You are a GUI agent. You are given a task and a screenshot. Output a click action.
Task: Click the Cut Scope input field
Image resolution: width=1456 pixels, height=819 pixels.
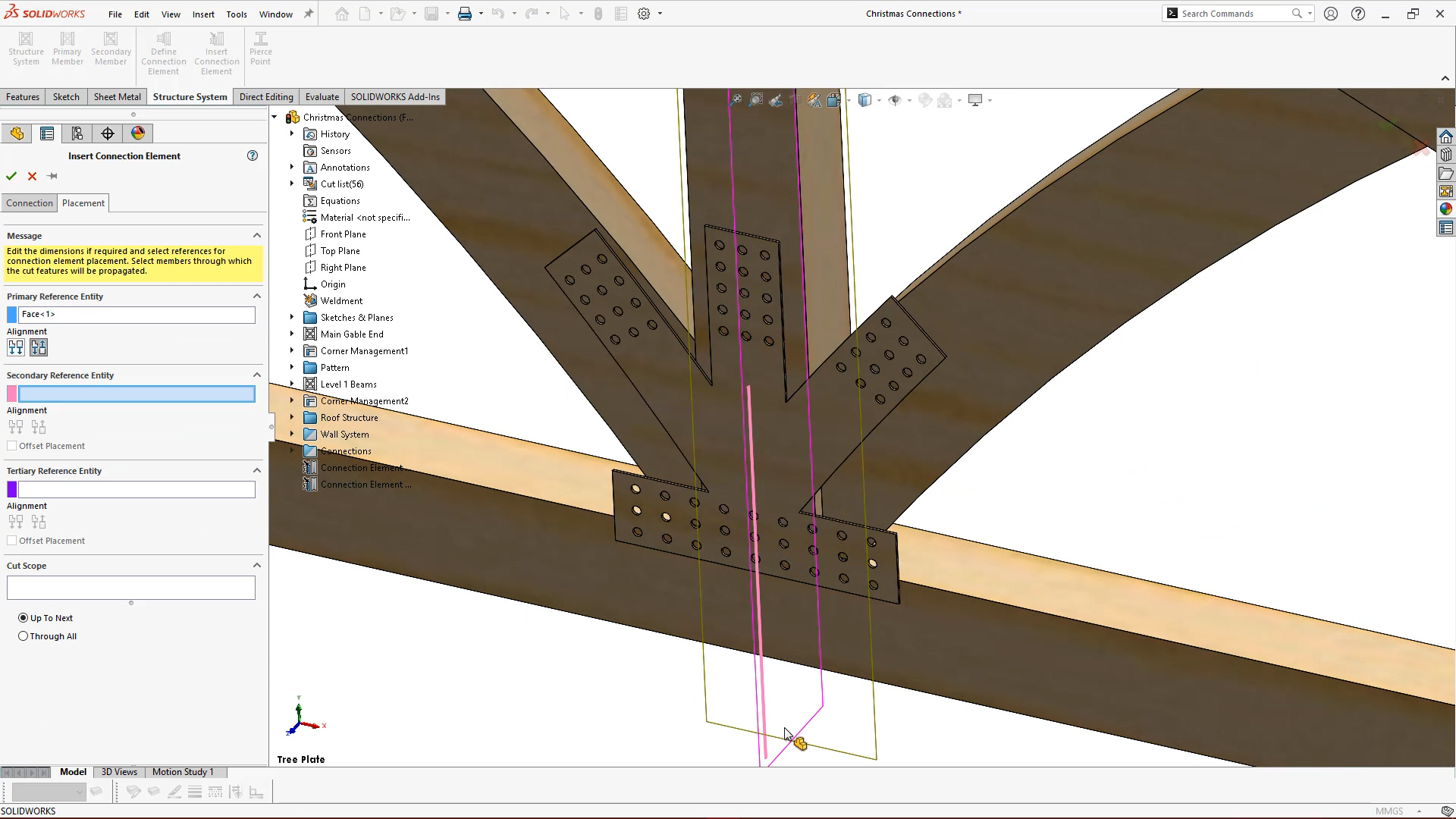click(x=131, y=588)
